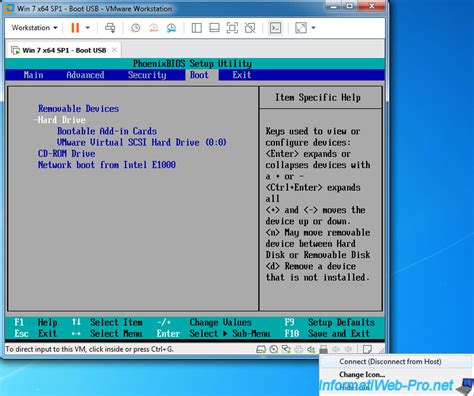This screenshot has height=396, width=474.
Task: Click the sound card status icon
Action: coord(311,349)
